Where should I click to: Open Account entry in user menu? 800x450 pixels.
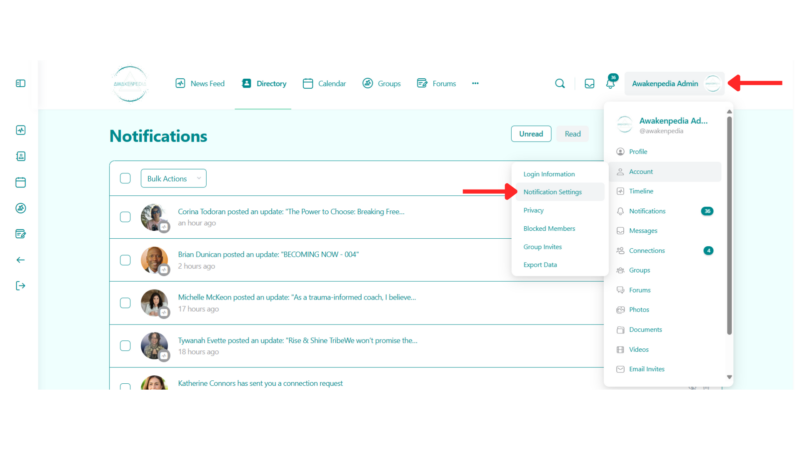[665, 171]
